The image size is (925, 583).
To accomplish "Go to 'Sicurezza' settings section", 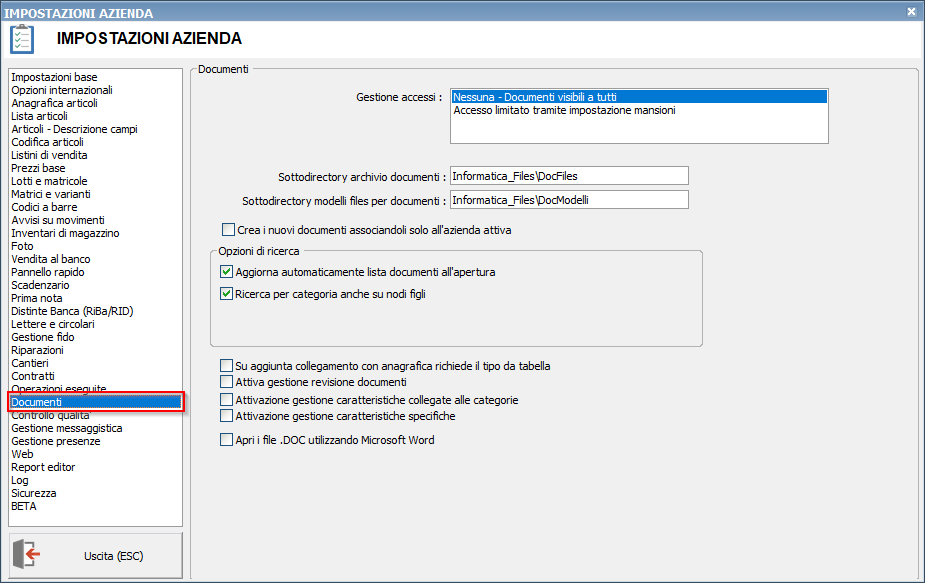I will [x=34, y=493].
